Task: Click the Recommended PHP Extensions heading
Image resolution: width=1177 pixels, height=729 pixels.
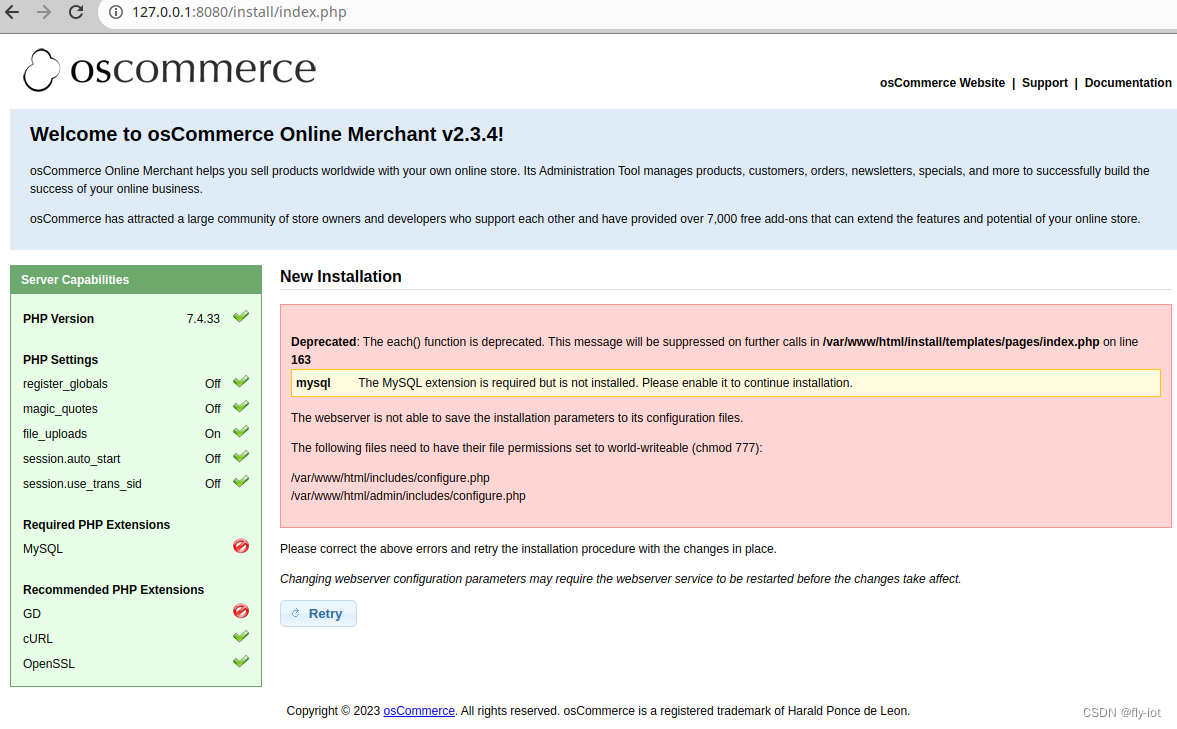Action: [113, 590]
